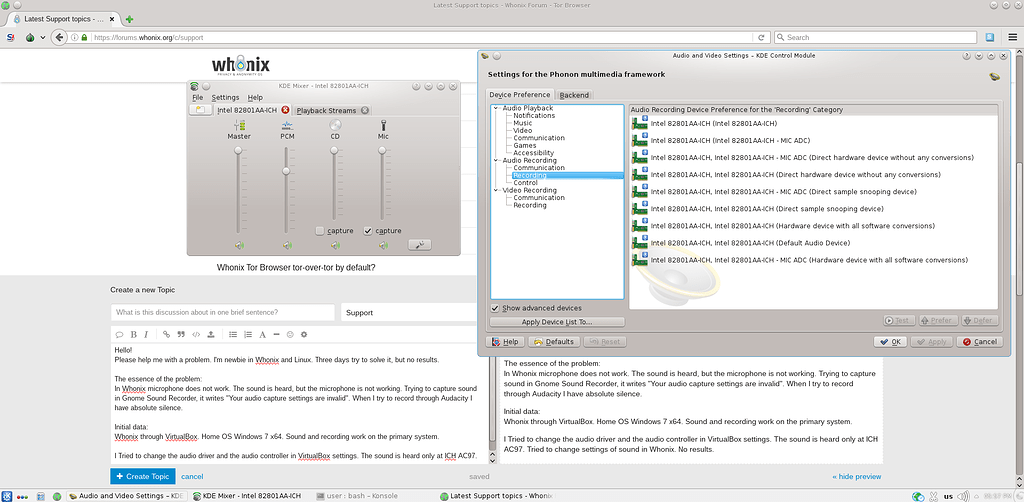
Task: Uncheck capture checkbox under Mic channel
Action: point(368,231)
